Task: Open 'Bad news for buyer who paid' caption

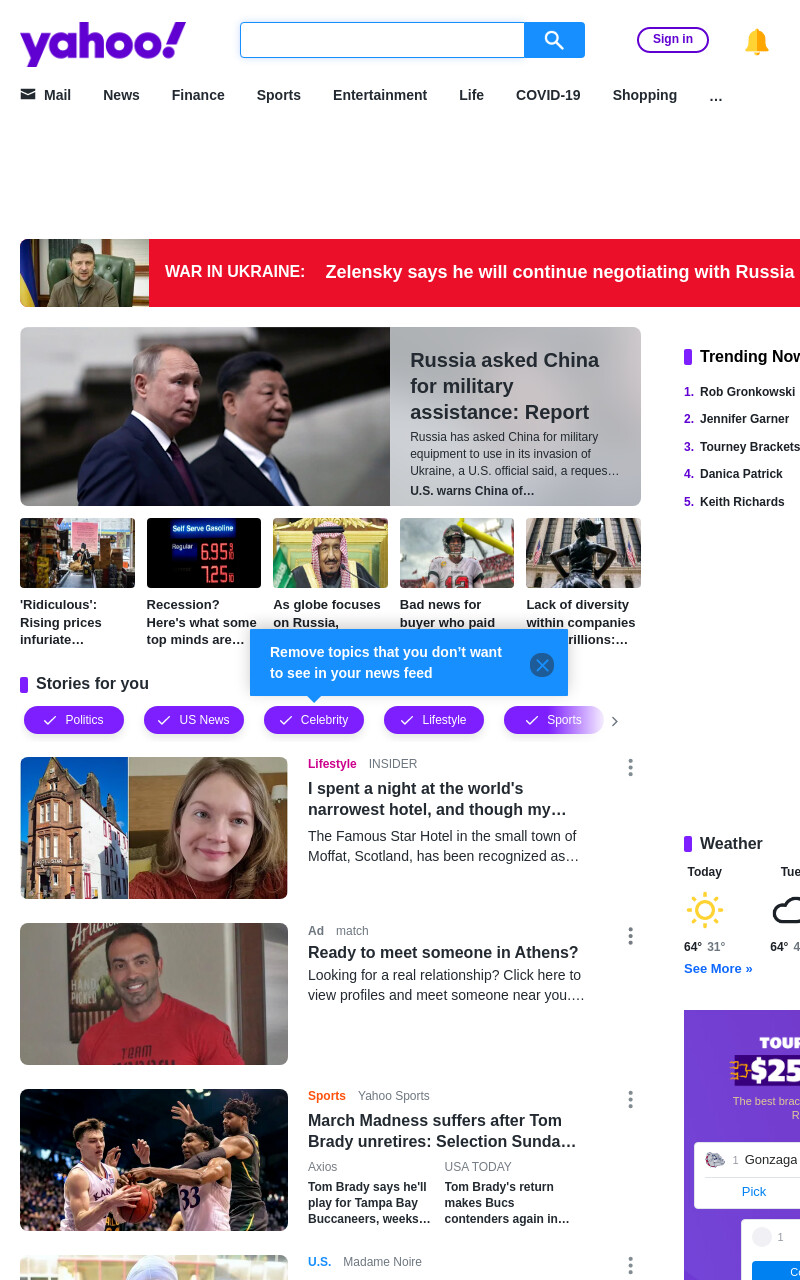Action: (448, 614)
